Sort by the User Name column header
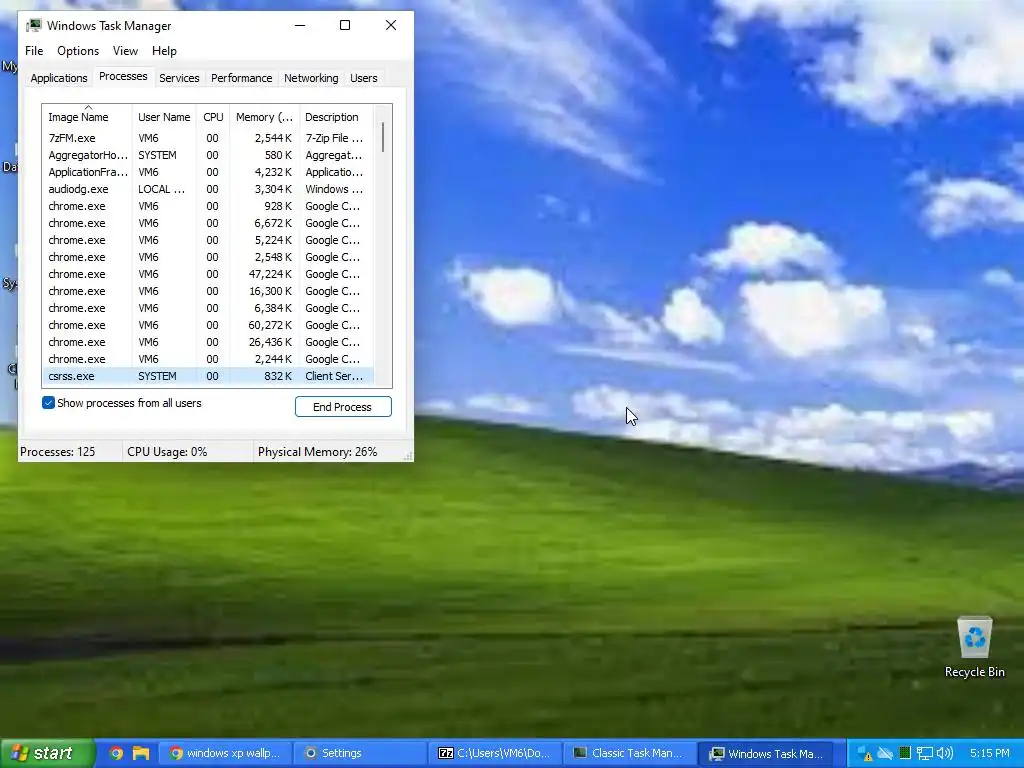Viewport: 1024px width, 768px height. [164, 117]
